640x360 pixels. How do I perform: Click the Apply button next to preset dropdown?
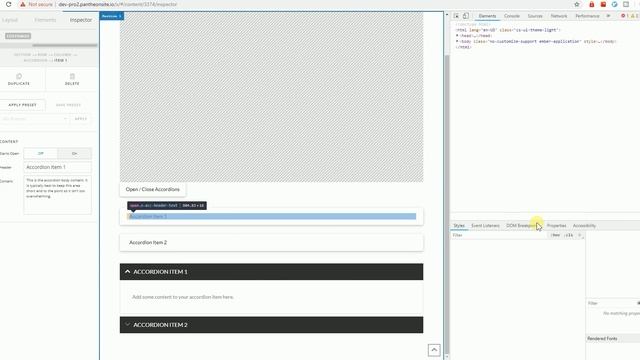click(81, 119)
